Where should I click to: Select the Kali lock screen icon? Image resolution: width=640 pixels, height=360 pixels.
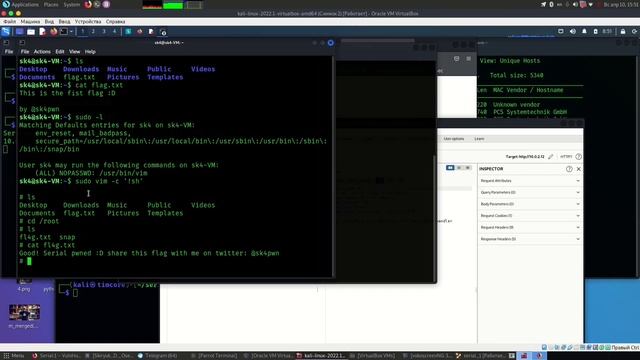coord(623,31)
